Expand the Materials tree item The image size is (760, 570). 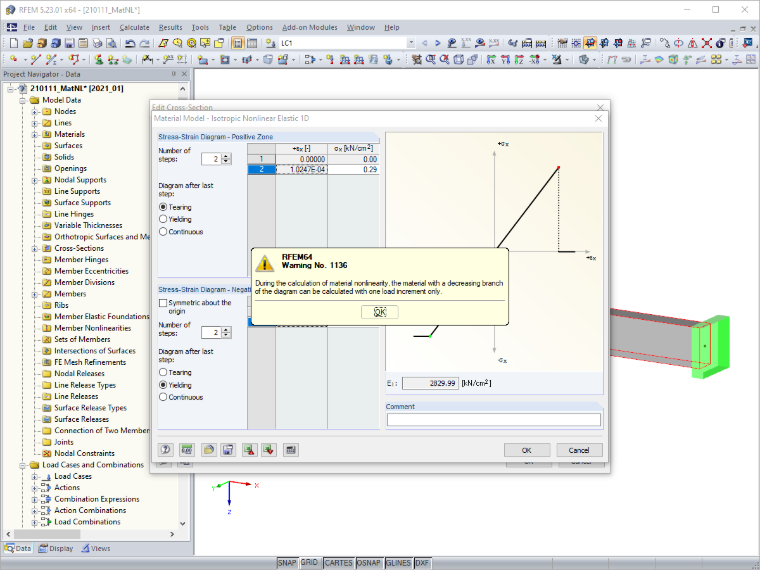click(x=34, y=134)
